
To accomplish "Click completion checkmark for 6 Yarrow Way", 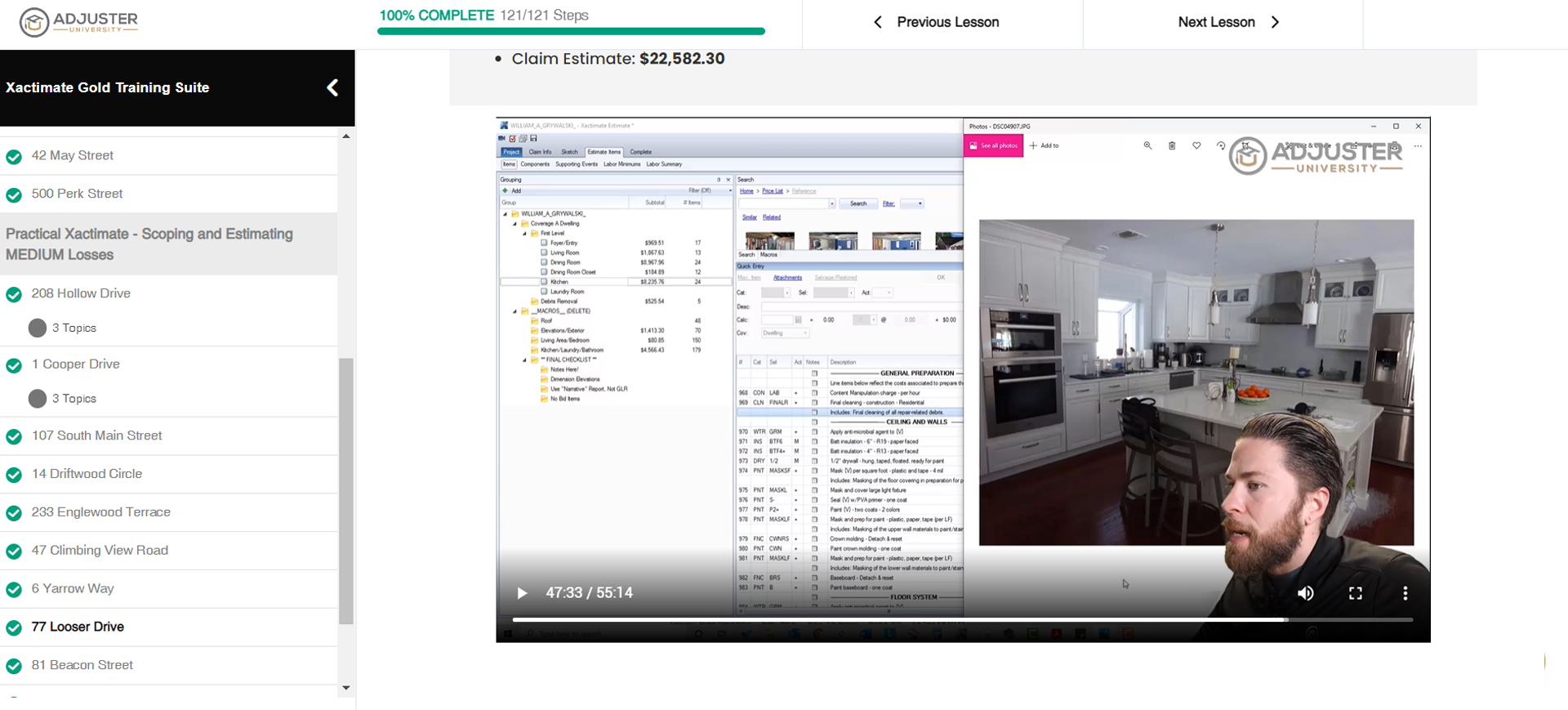I will click(14, 589).
